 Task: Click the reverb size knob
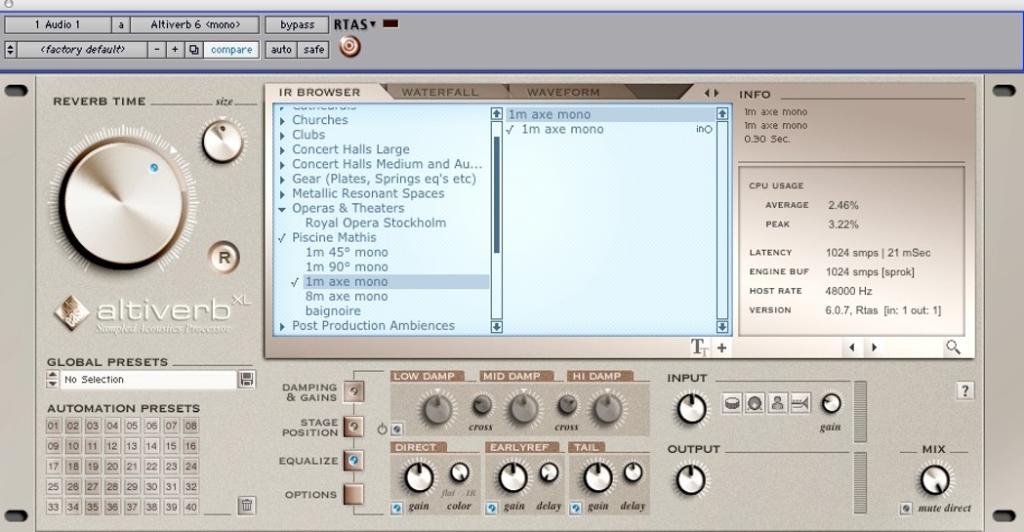click(222, 142)
